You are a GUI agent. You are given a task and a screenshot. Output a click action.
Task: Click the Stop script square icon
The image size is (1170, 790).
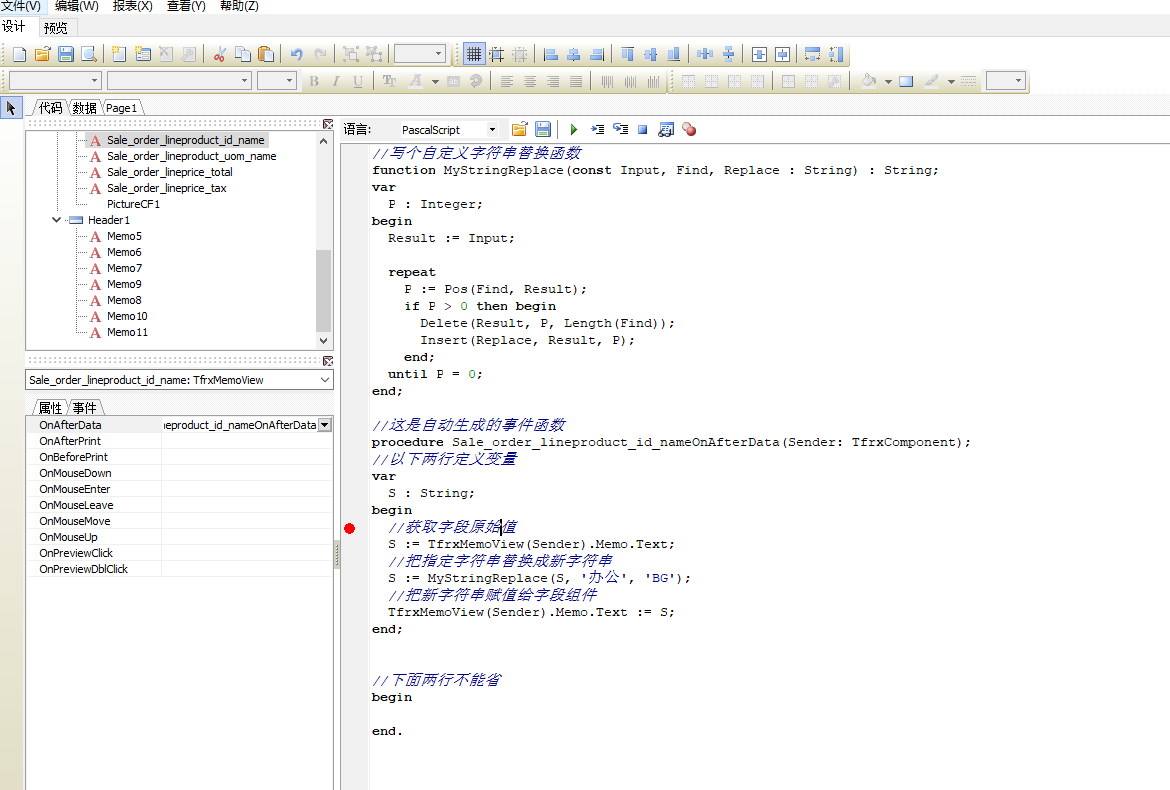tap(643, 130)
